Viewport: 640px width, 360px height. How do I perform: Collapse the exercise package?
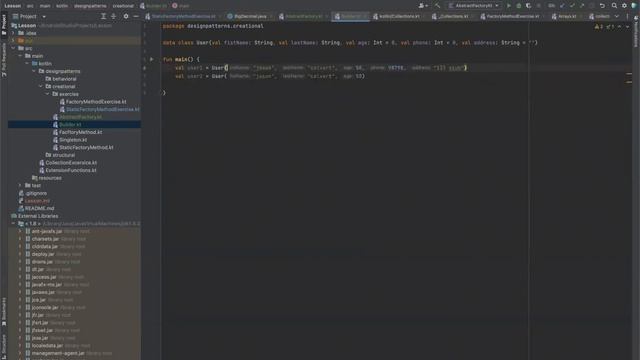click(48, 94)
